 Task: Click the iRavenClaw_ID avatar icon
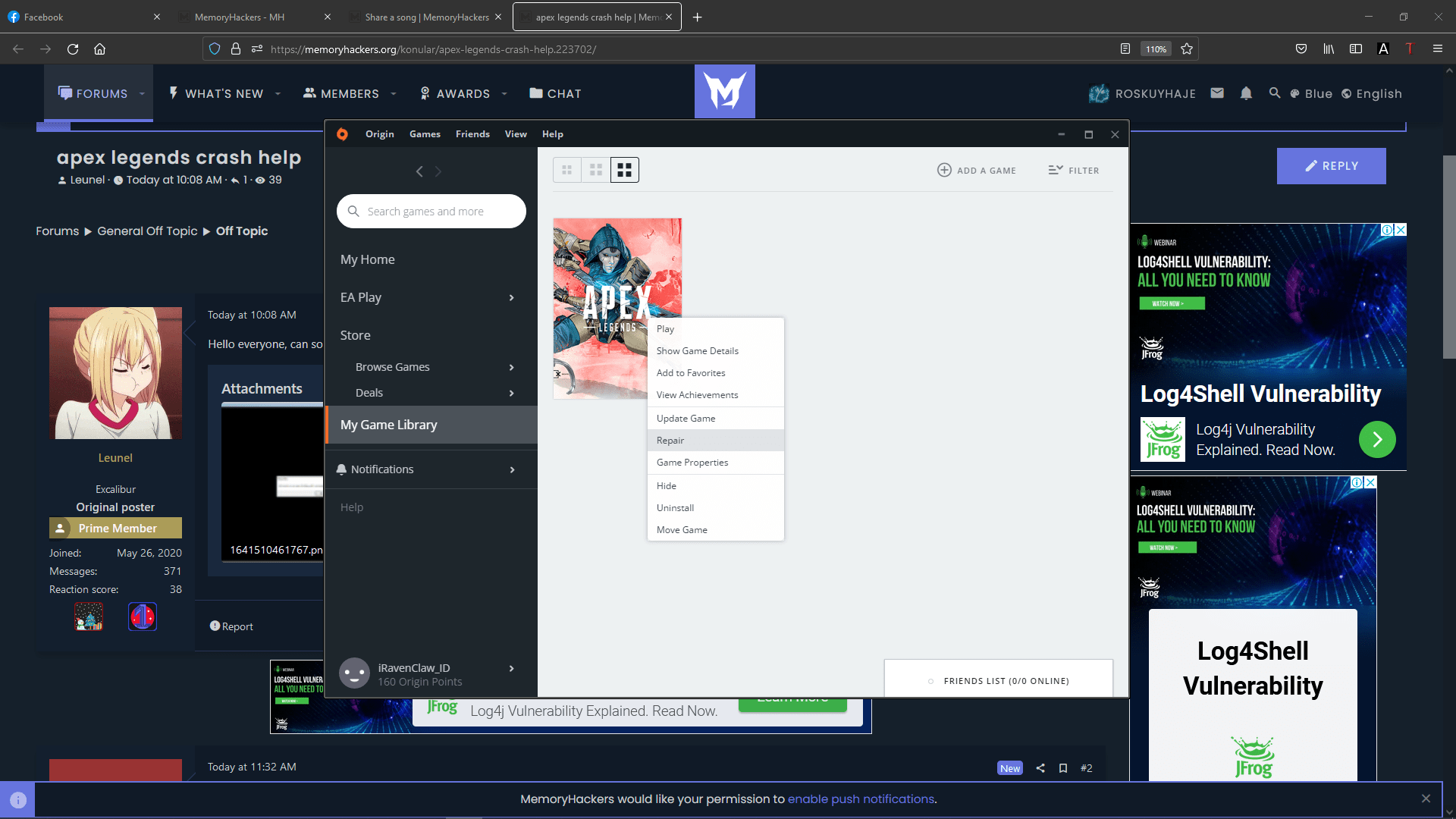pyautogui.click(x=354, y=673)
